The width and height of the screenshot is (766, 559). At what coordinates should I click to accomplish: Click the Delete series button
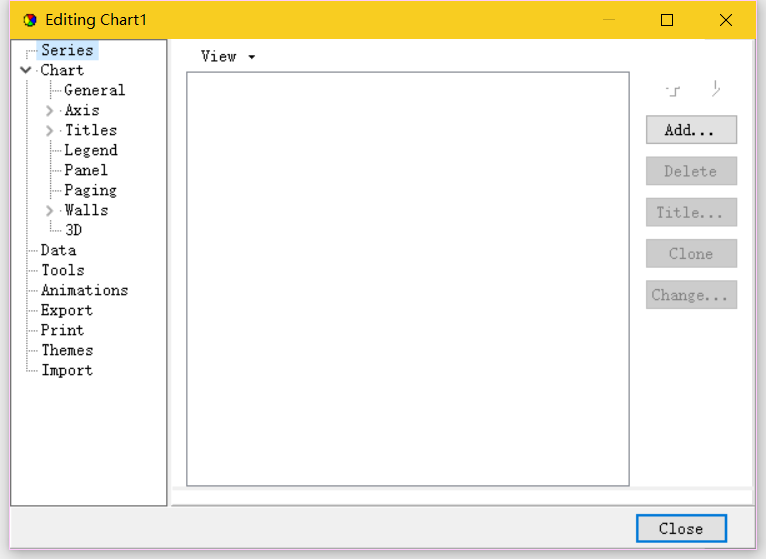pos(691,171)
